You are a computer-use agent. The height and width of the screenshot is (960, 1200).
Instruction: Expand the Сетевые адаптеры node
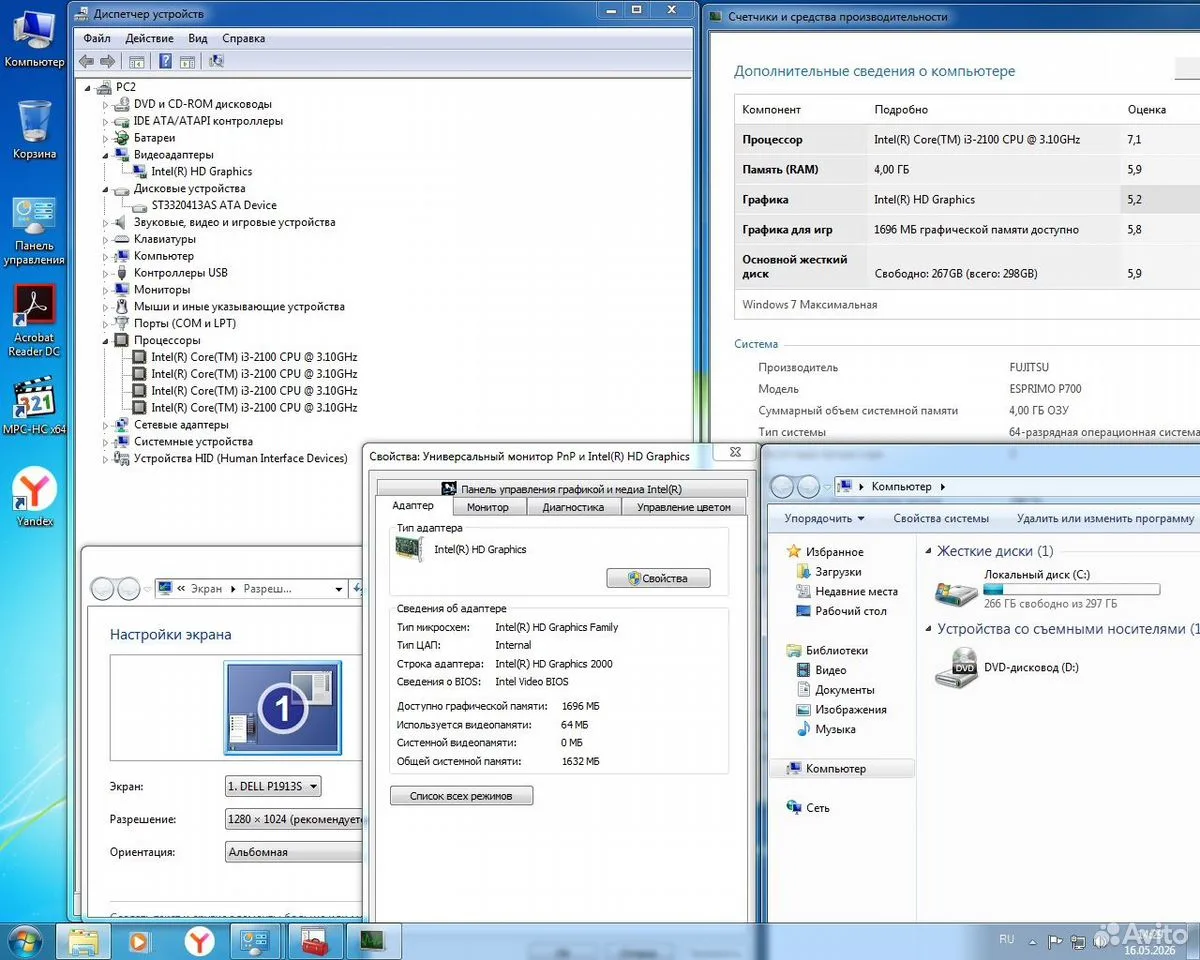[105, 425]
